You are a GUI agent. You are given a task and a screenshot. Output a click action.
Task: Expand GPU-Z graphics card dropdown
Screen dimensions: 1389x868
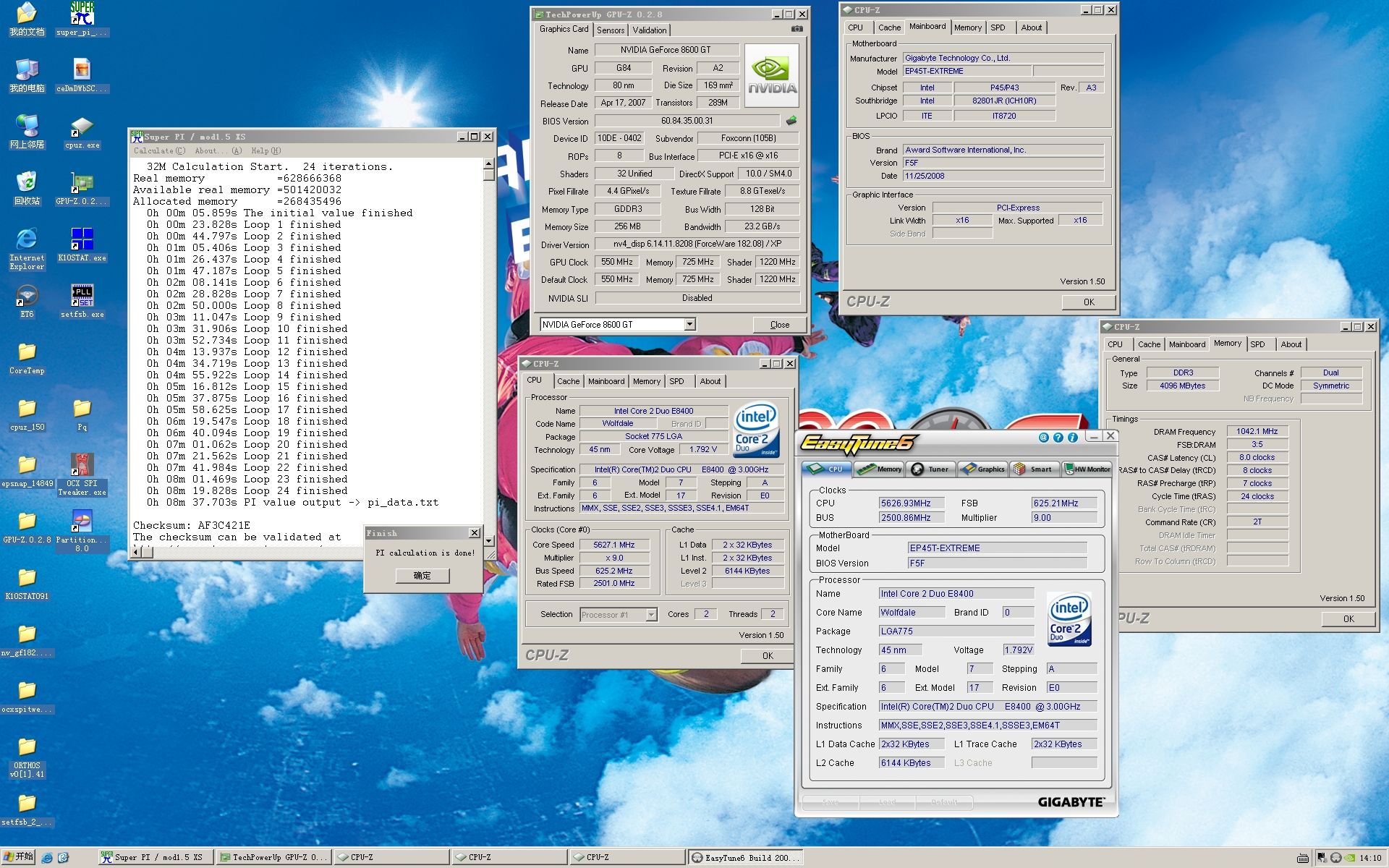(690, 324)
